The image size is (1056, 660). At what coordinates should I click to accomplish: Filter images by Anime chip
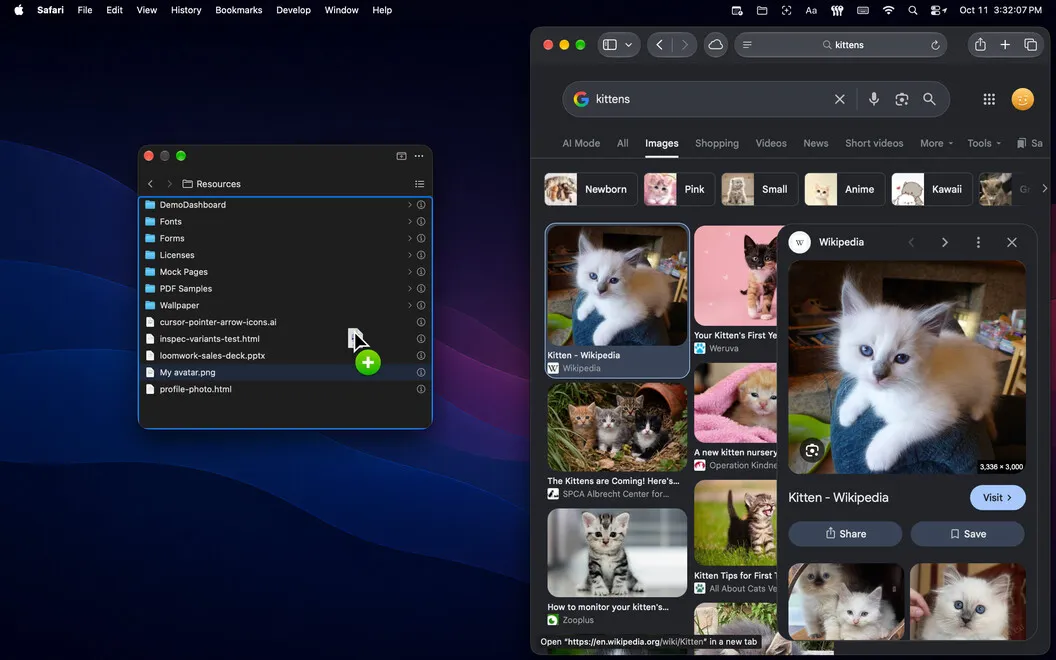point(845,189)
